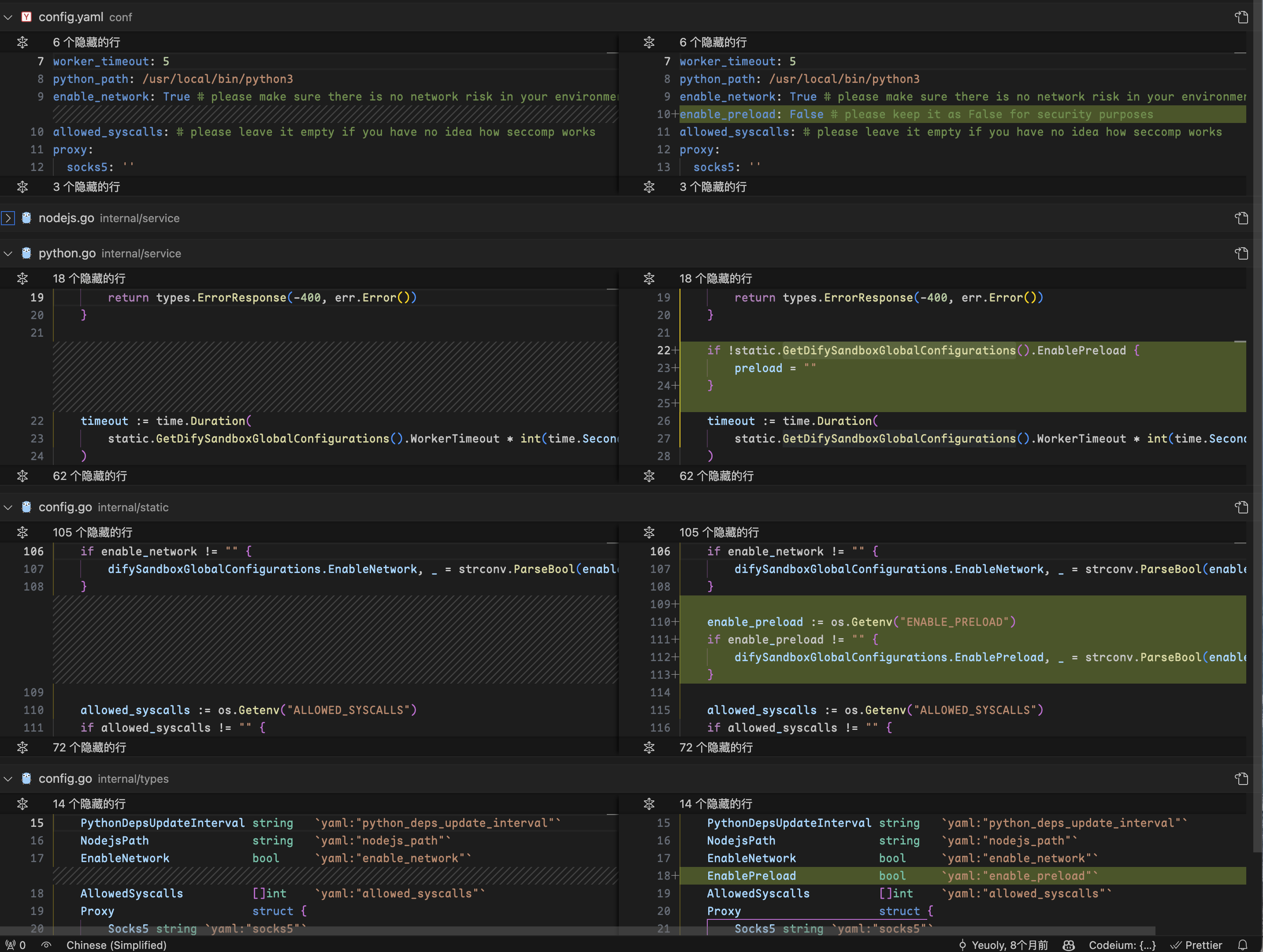Click open-file icon for internal/types config.go
This screenshot has height=952, width=1263.
click(x=1241, y=778)
